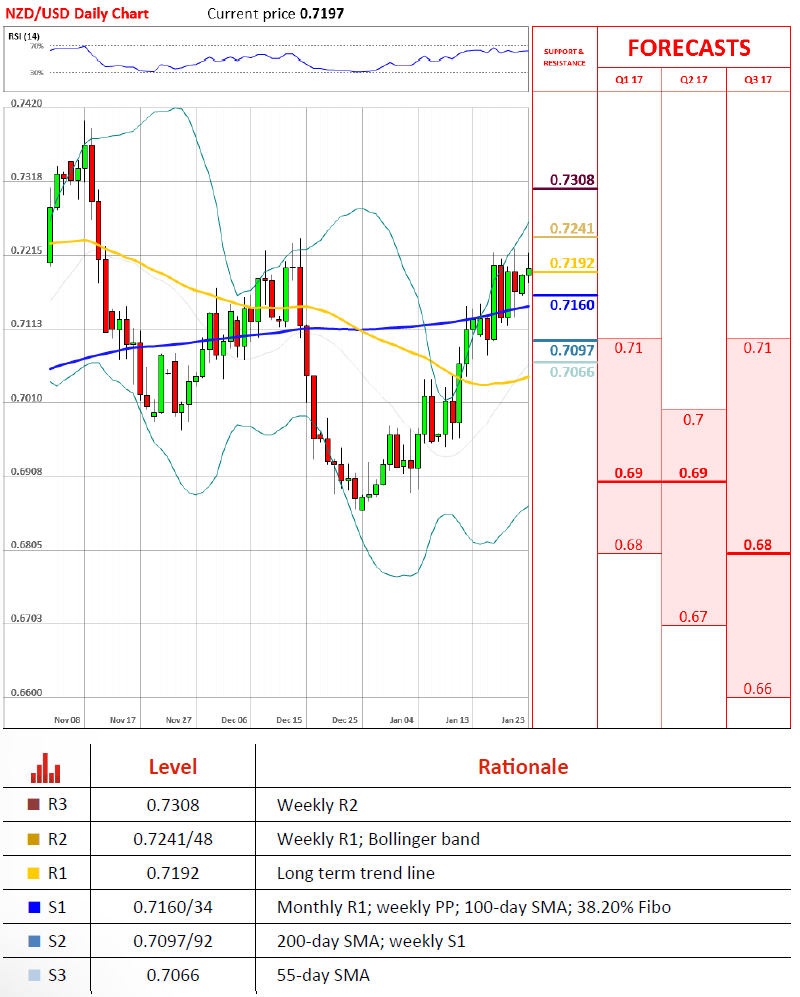Click the 0.7066 support level beside chart
This screenshot has height=997, width=800.
[572, 372]
